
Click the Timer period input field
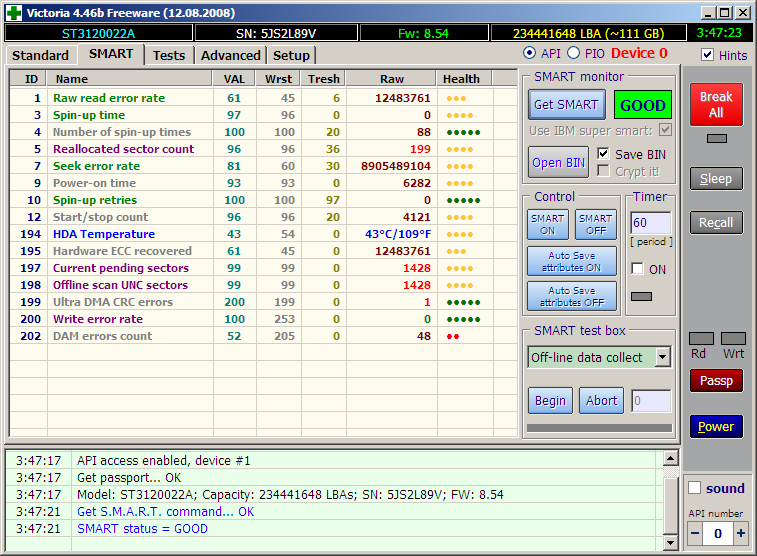(651, 223)
